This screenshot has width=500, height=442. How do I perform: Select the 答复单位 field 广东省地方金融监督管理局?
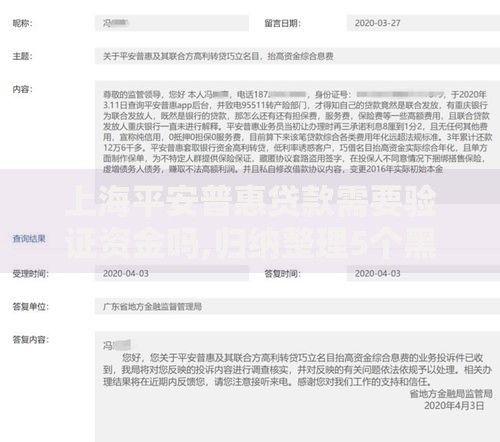[x=297, y=306]
